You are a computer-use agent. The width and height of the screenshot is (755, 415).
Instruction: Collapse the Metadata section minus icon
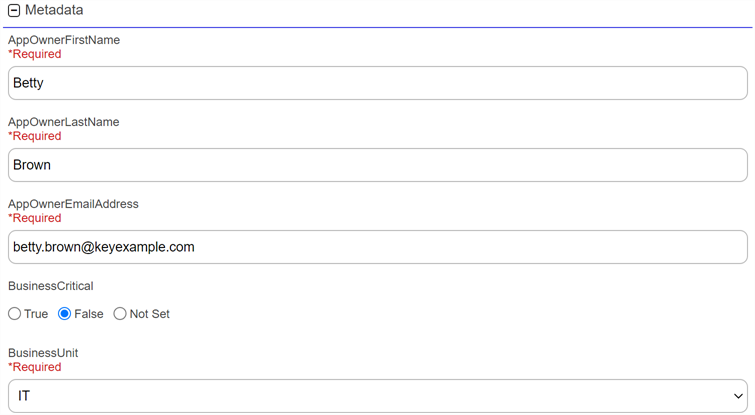(x=14, y=10)
